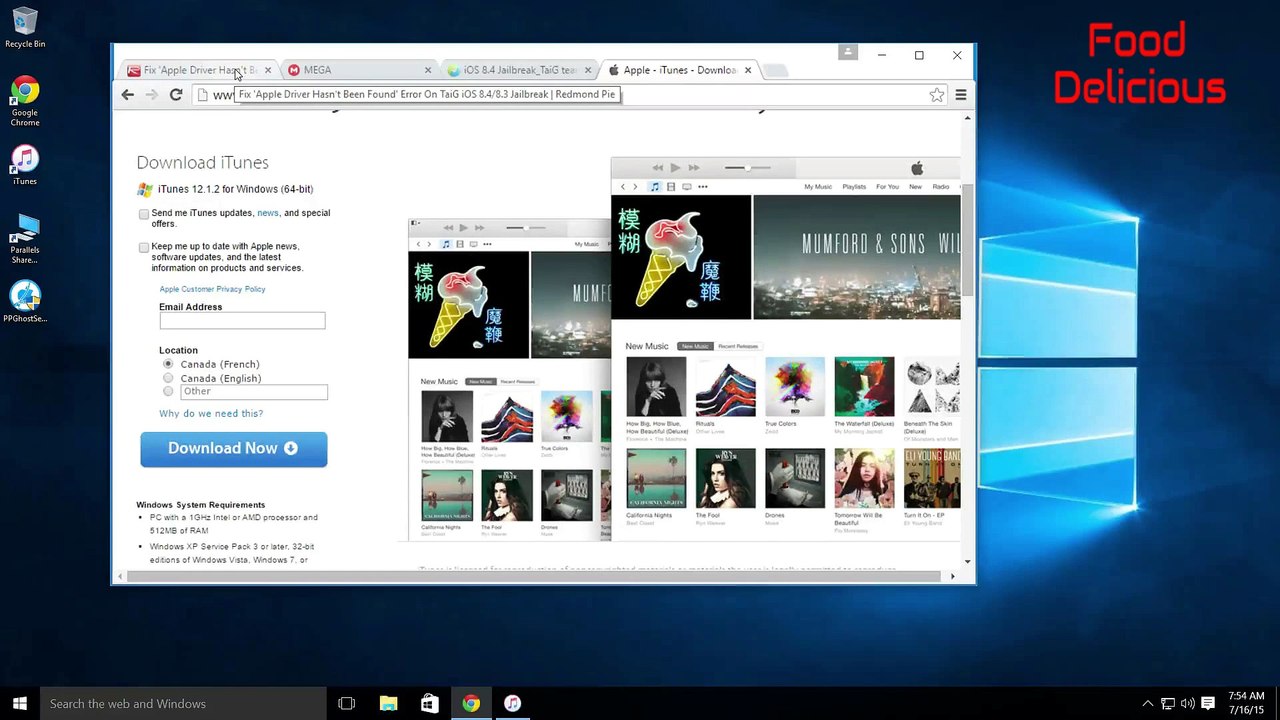Click the Windows taskbar search box
Image resolution: width=1280 pixels, height=720 pixels.
pos(183,703)
